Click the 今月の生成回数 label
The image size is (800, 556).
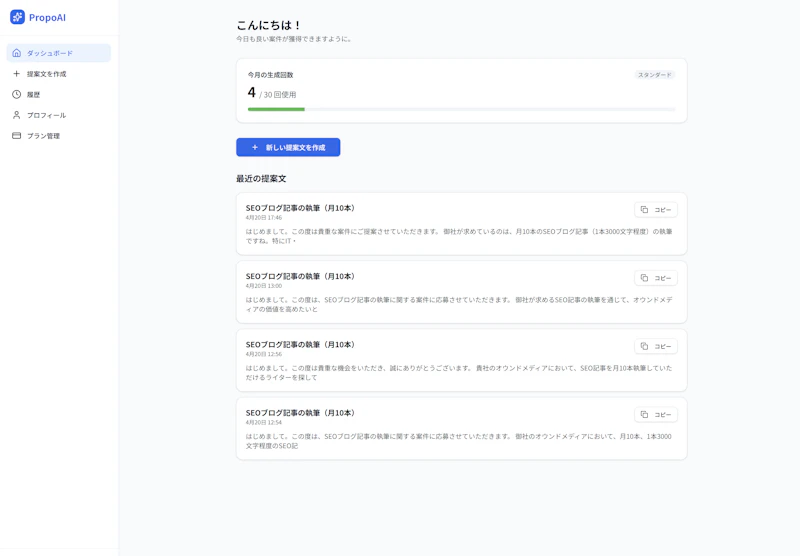pos(270,75)
